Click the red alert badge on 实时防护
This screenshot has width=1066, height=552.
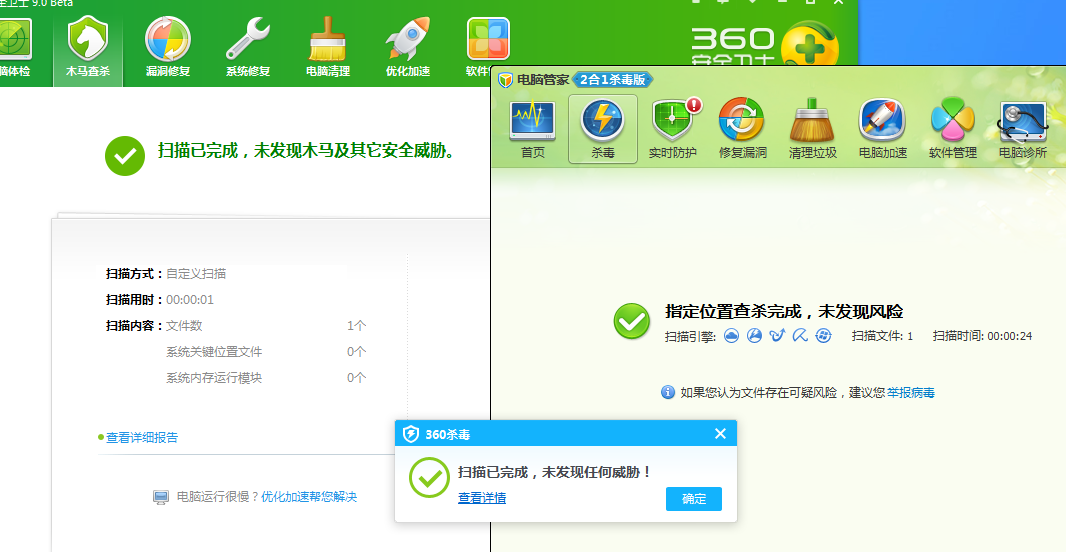click(693, 105)
